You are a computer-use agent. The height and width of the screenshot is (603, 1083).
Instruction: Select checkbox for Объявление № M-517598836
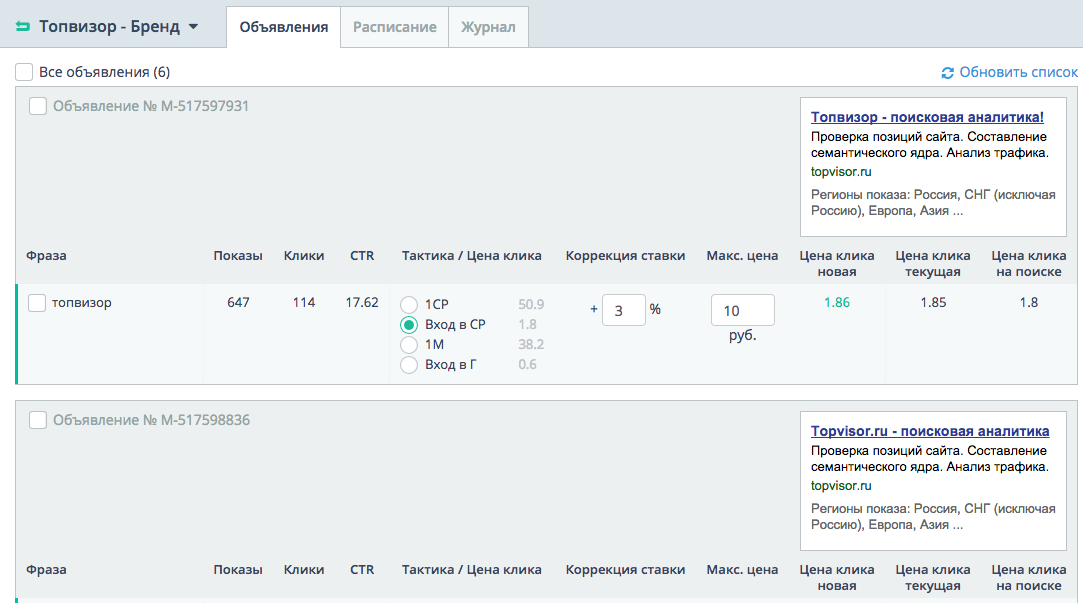(x=38, y=420)
